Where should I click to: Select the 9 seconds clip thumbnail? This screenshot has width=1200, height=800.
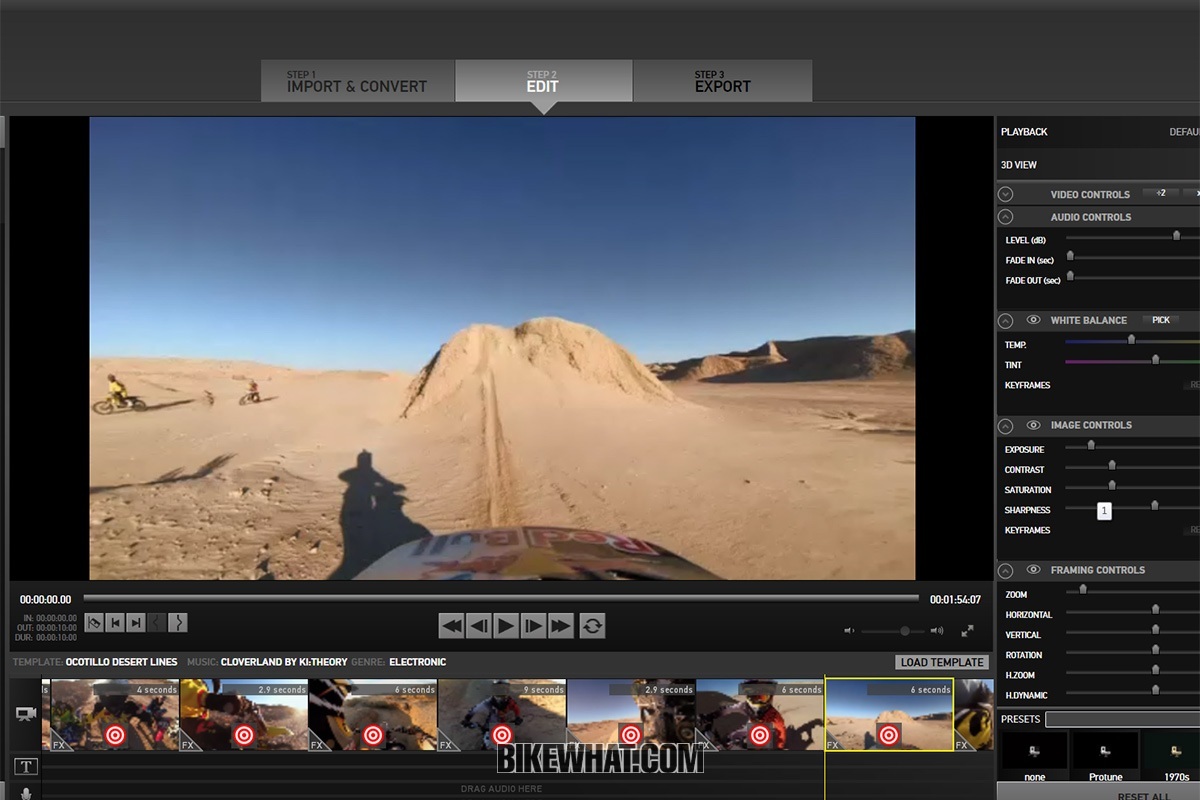tap(502, 716)
